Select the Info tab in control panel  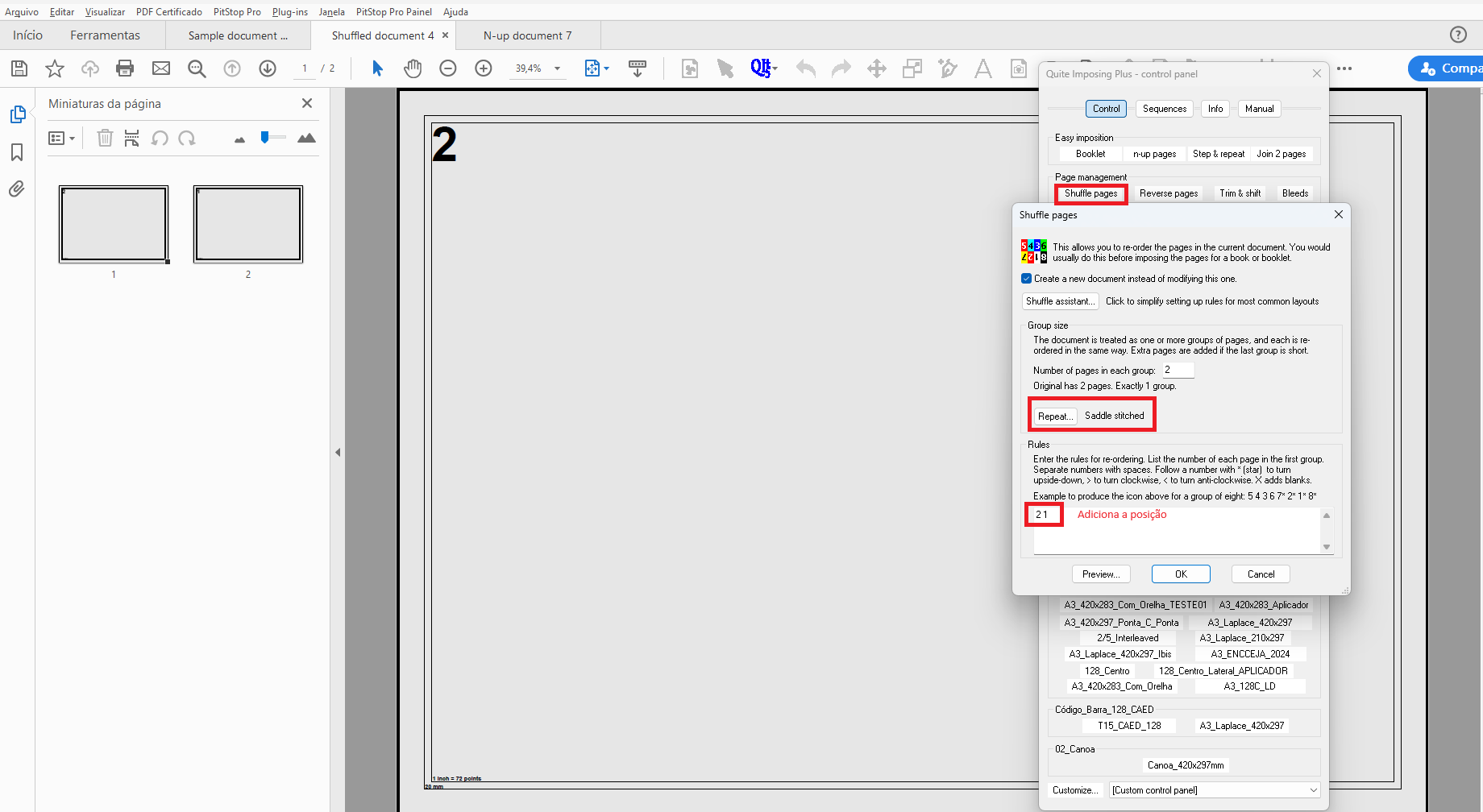click(1215, 109)
